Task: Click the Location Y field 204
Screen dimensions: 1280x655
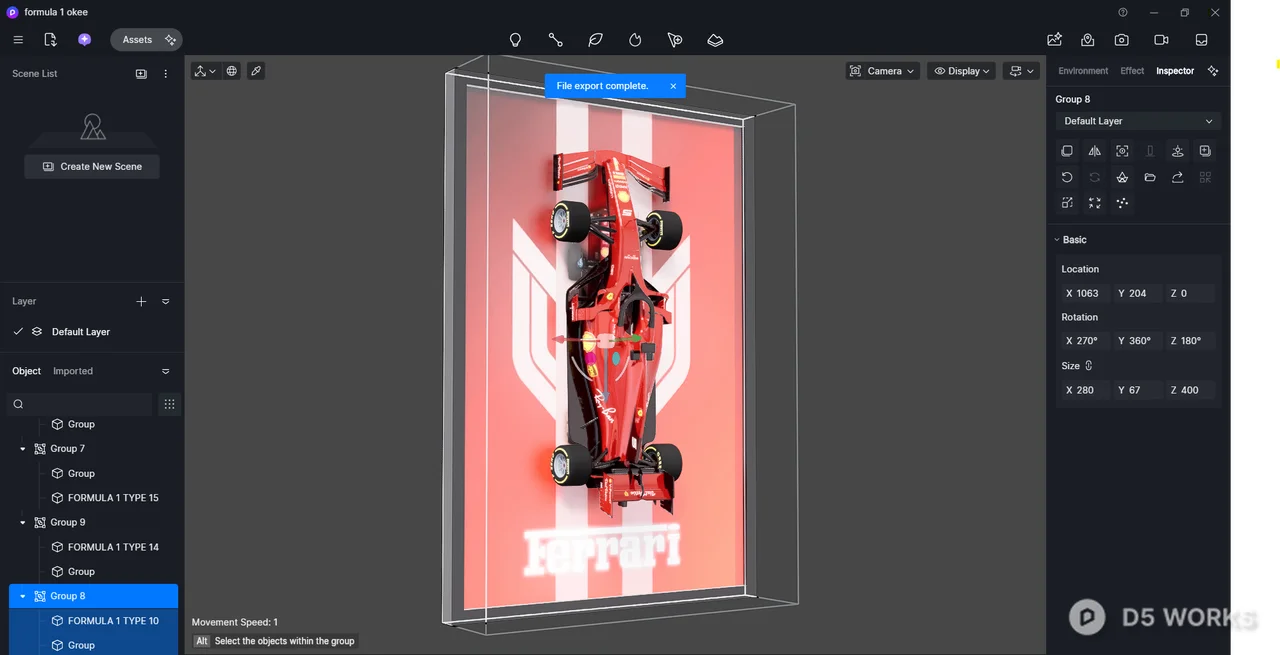Action: click(x=1137, y=293)
